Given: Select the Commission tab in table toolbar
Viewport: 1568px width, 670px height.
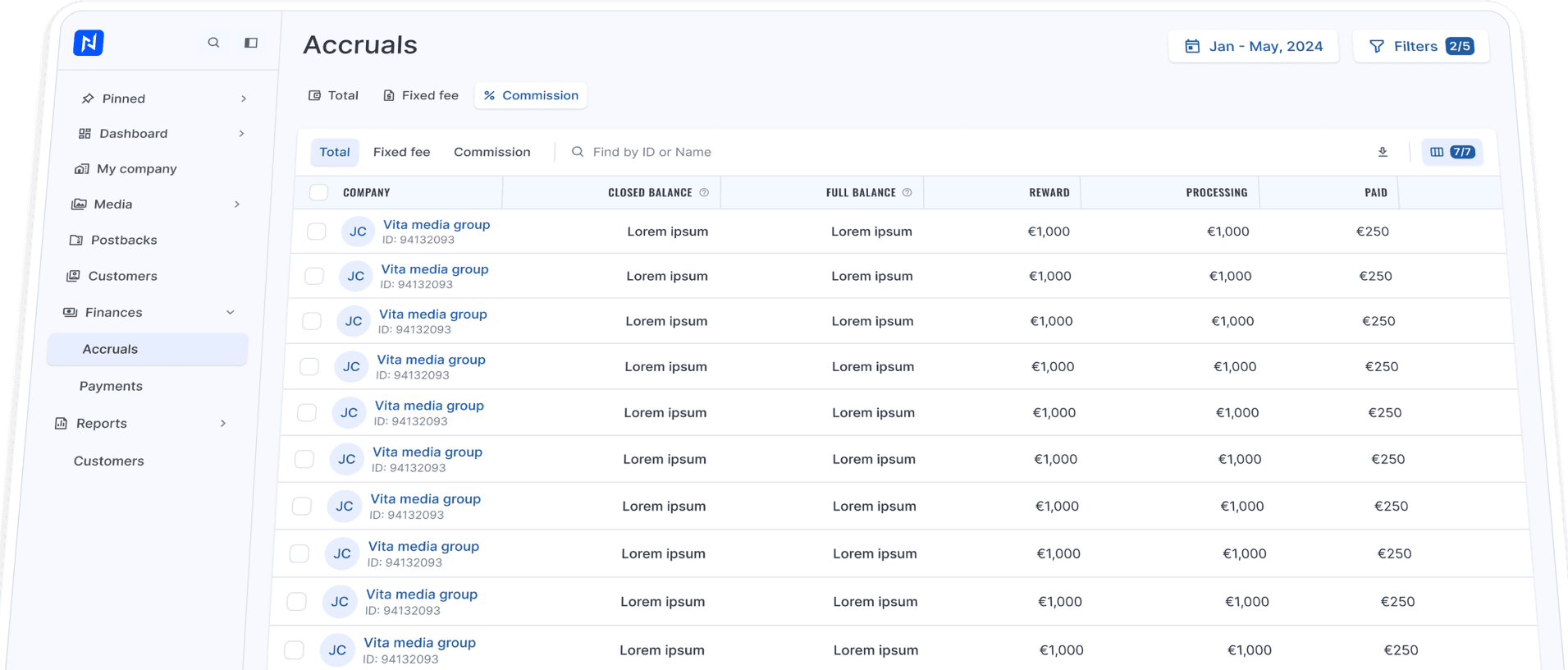Looking at the screenshot, I should click(492, 152).
